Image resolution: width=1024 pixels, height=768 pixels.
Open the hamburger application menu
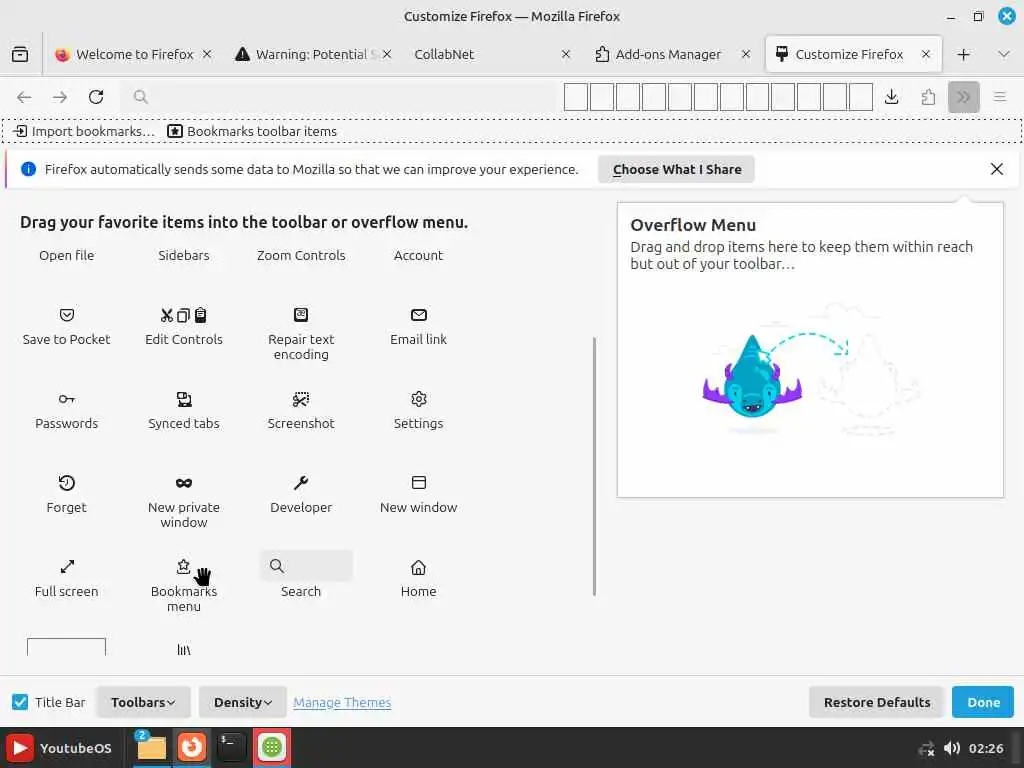click(x=999, y=97)
